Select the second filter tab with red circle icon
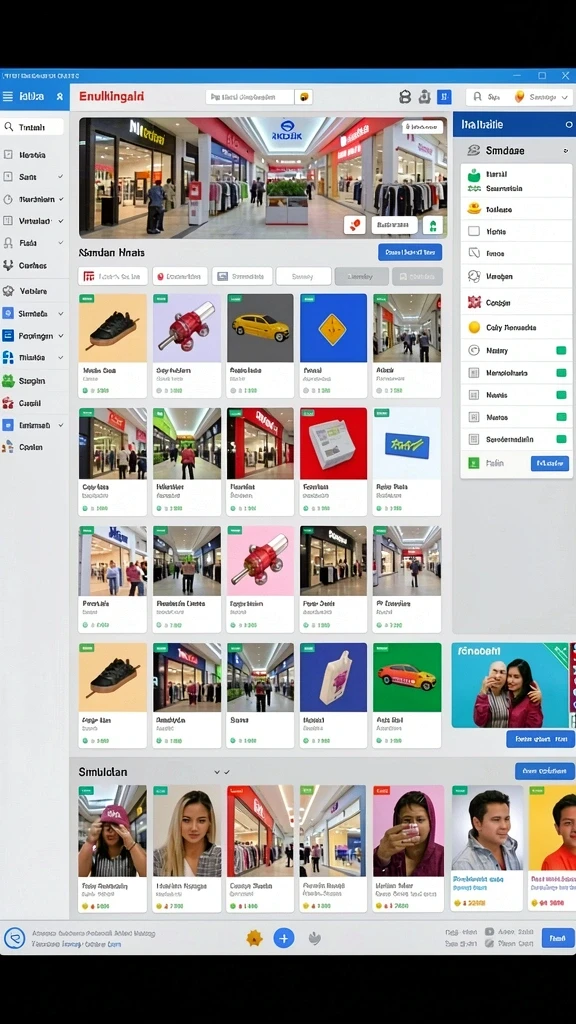 pos(180,276)
